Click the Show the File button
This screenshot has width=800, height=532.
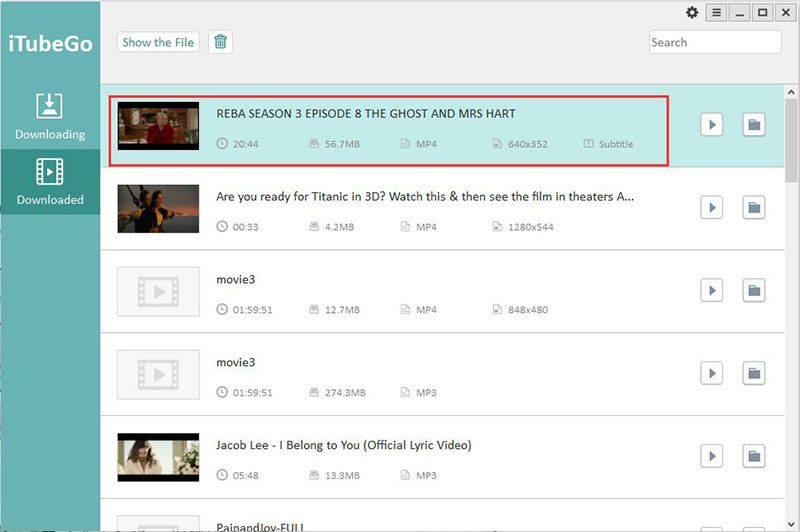(158, 42)
